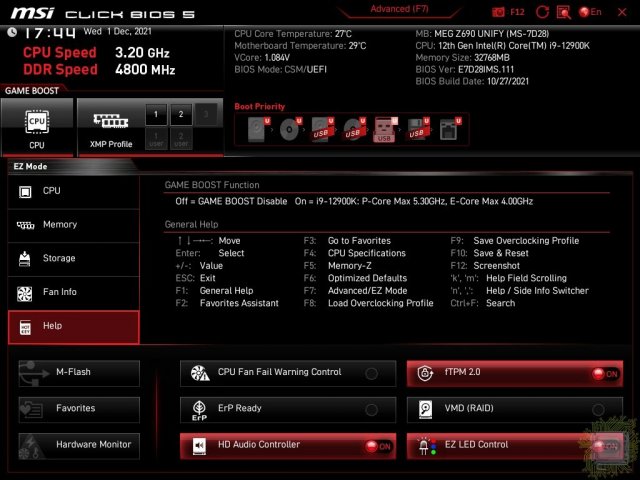640x480 pixels.
Task: Click the reset circular arrow icon
Action: (541, 12)
